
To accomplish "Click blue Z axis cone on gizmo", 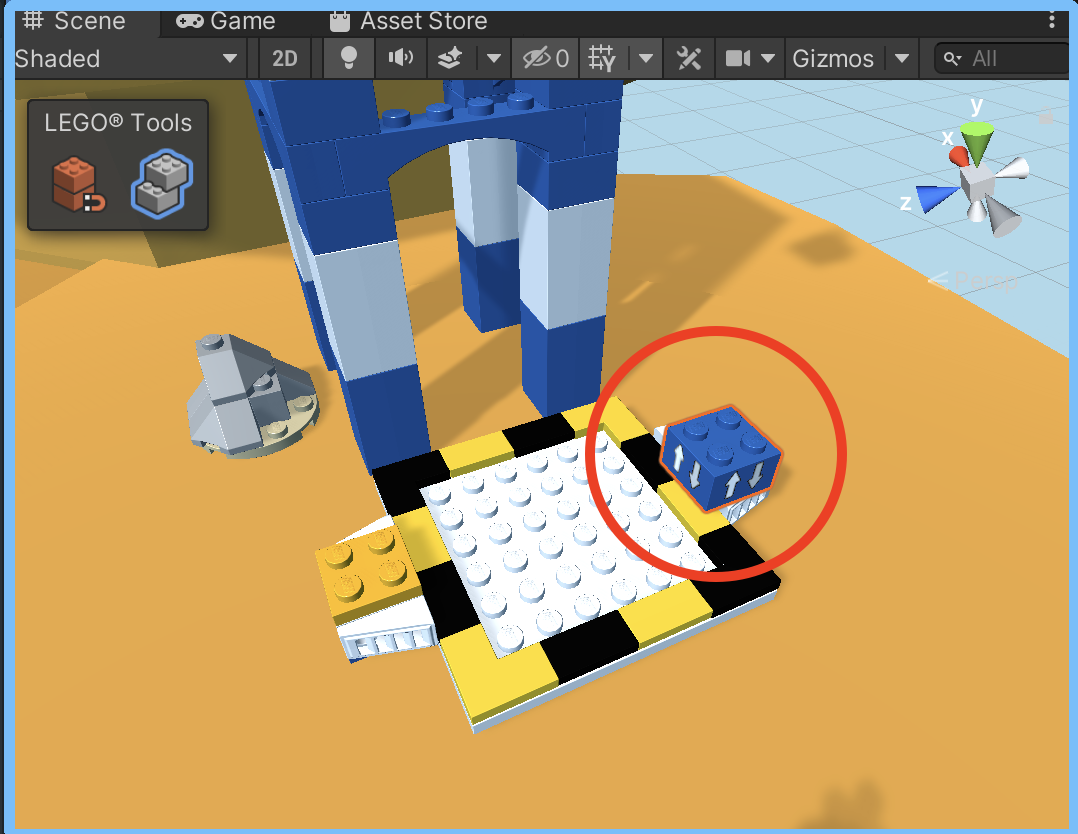I will [936, 197].
